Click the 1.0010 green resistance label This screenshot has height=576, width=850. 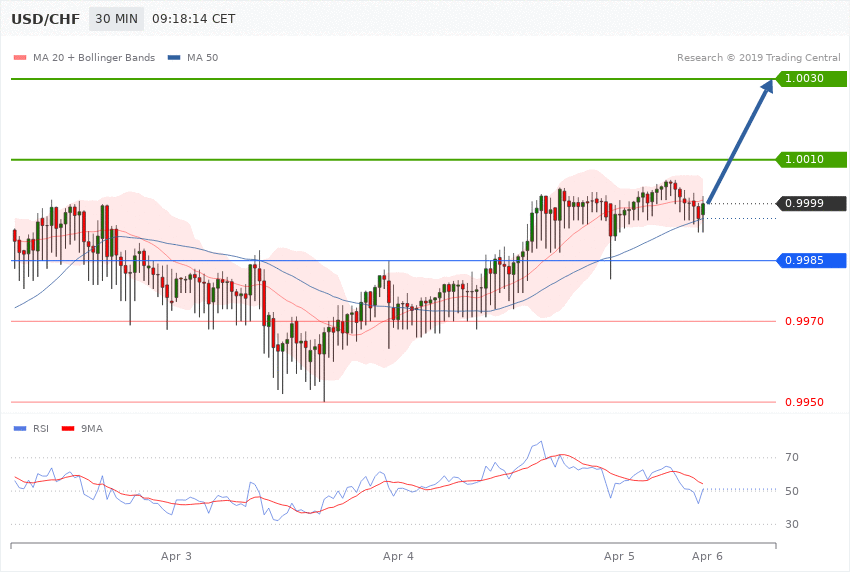pos(810,159)
